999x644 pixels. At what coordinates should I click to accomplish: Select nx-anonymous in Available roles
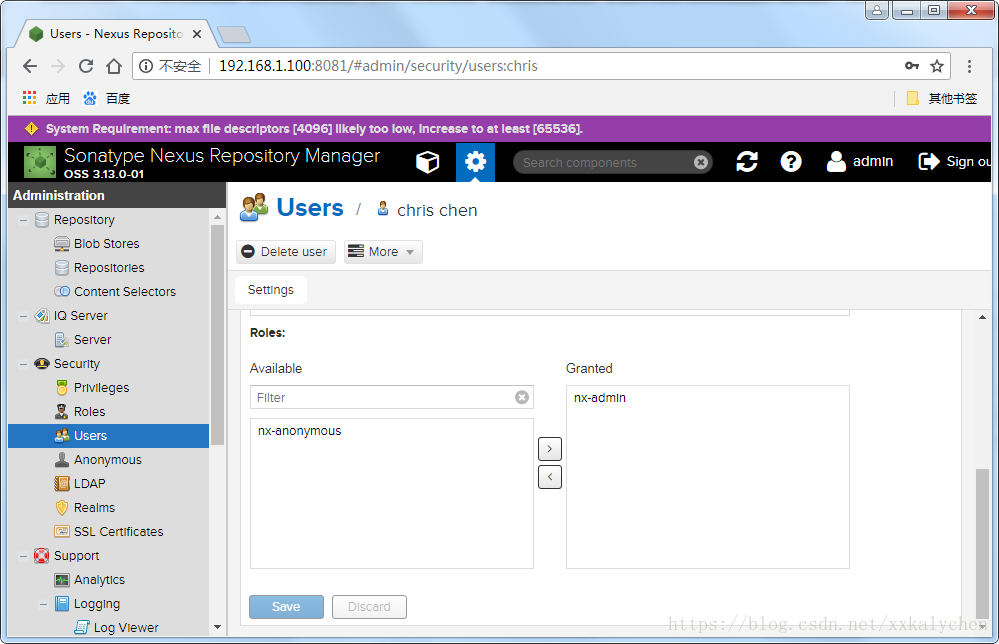pos(391,431)
